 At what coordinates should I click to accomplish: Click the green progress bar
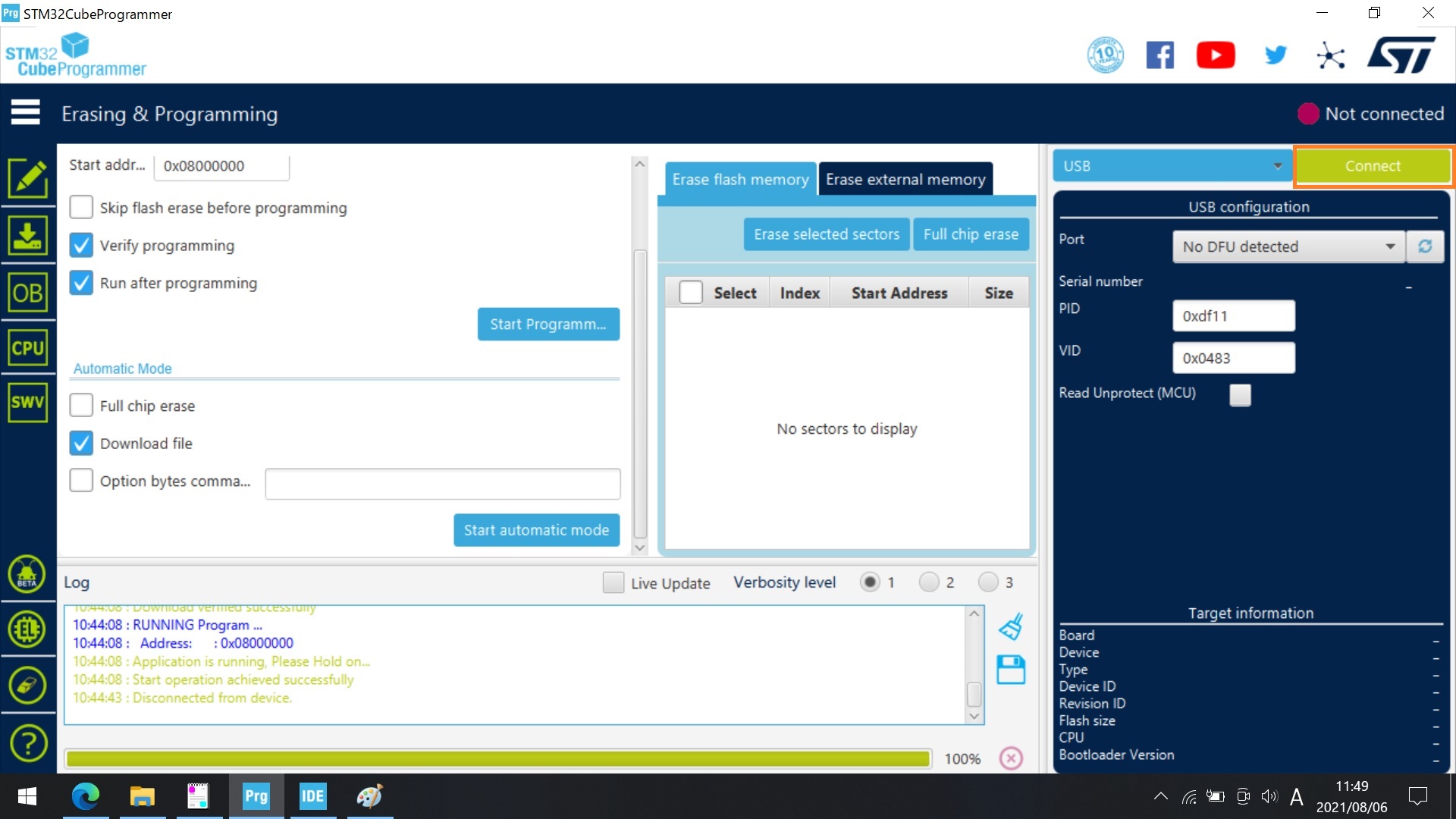pos(498,758)
